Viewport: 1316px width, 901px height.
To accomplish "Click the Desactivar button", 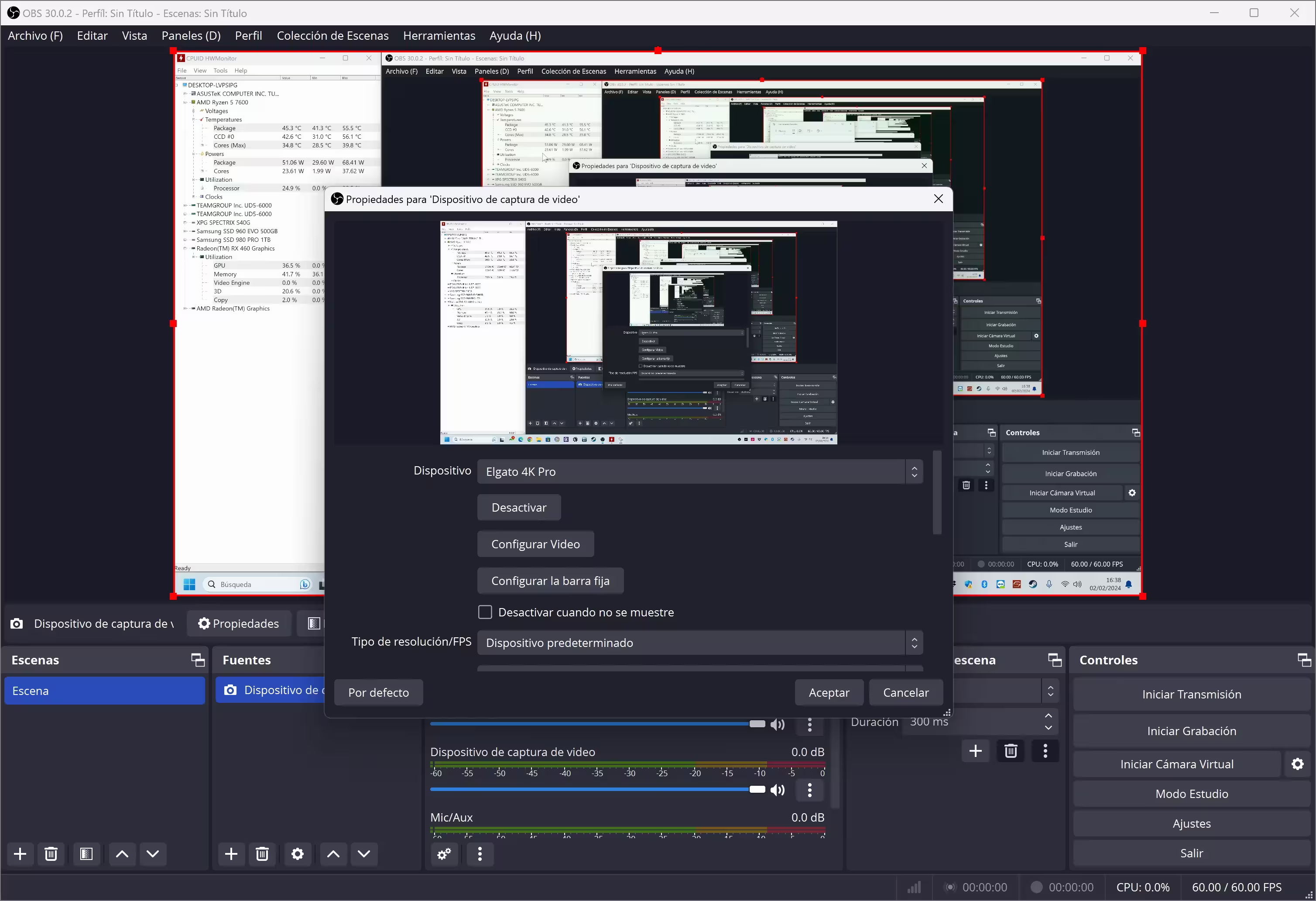I will point(519,508).
